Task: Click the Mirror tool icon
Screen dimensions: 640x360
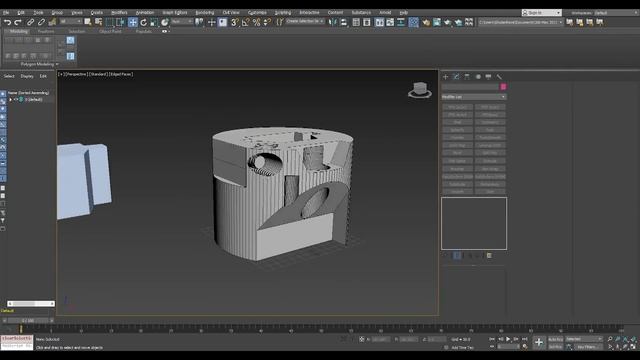Action: pos(333,22)
